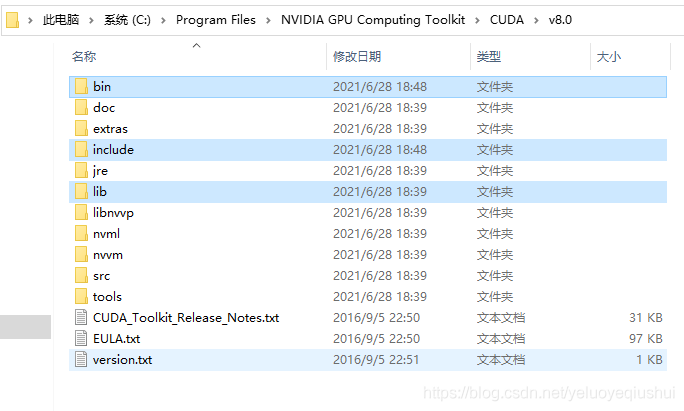The image size is (684, 411).
Task: Click the lib folder icon
Action: pos(81,191)
